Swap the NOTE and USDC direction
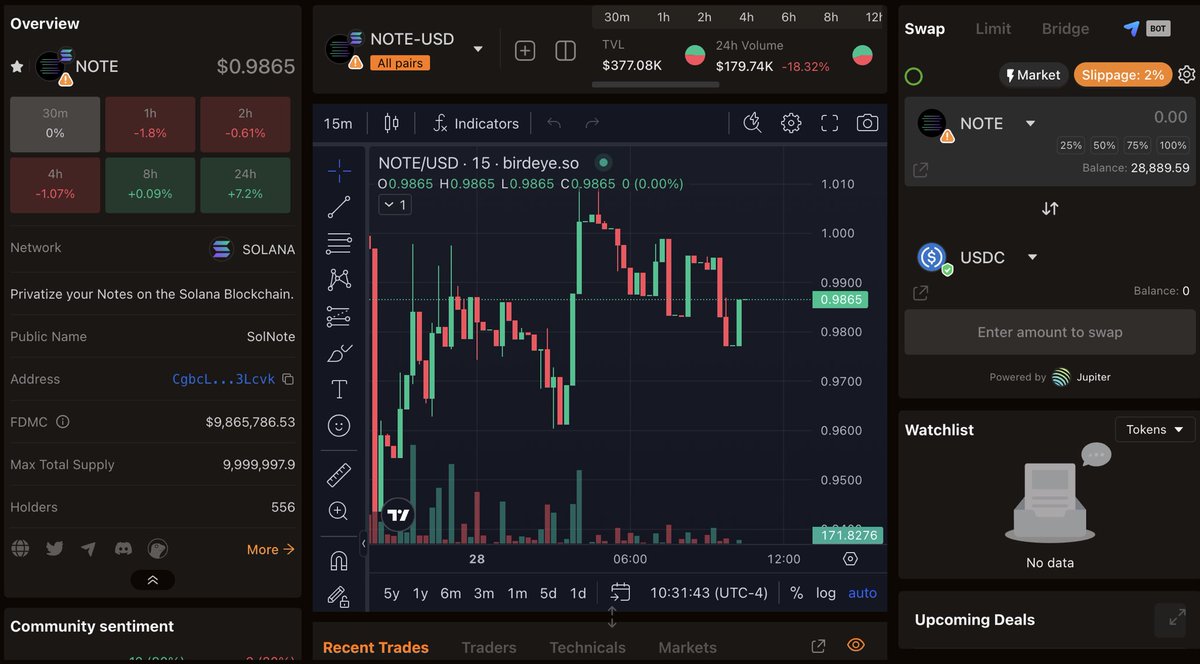Viewport: 1200px width, 664px height. click(1050, 209)
